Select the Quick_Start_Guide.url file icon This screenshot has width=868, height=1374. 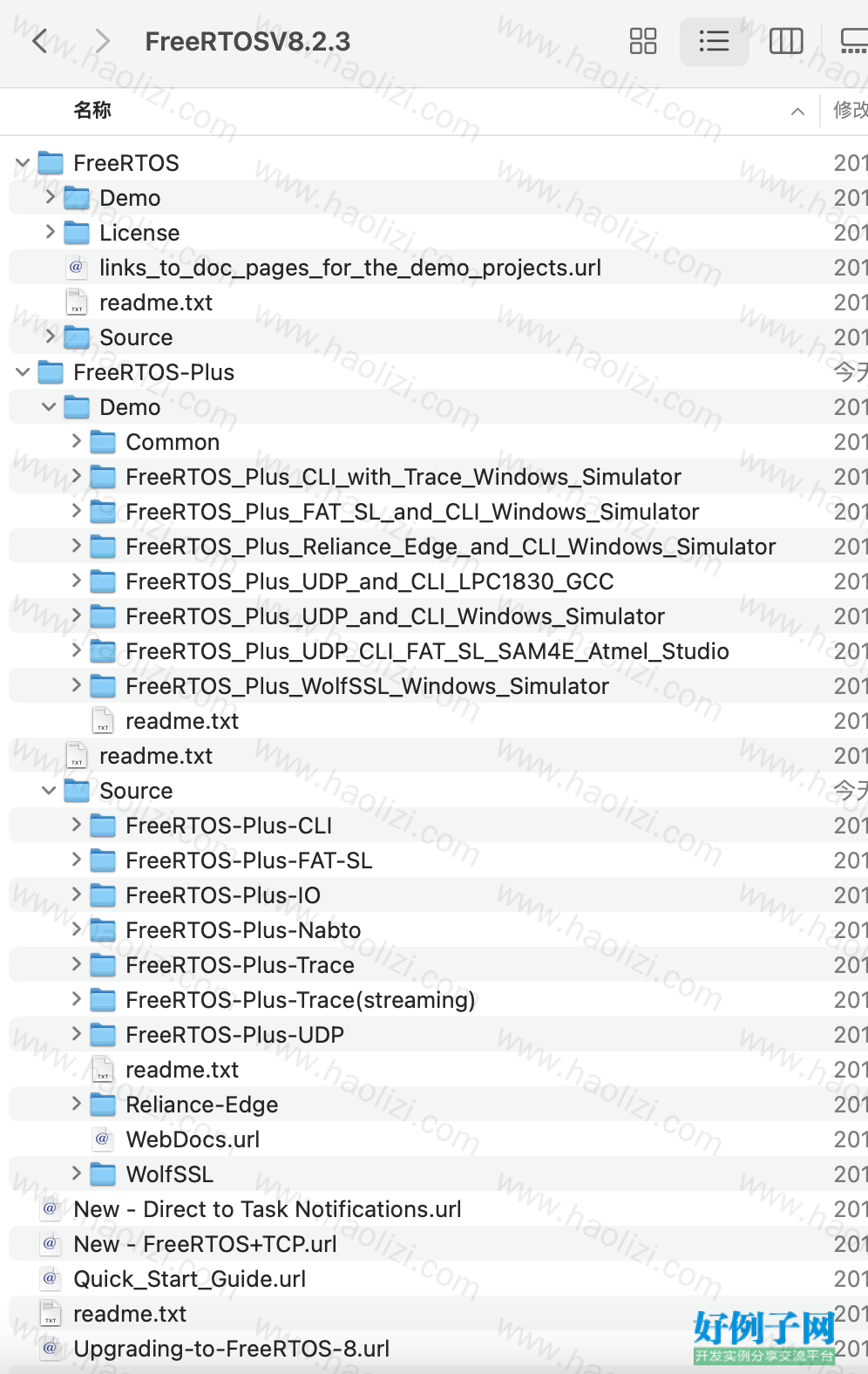(51, 1279)
